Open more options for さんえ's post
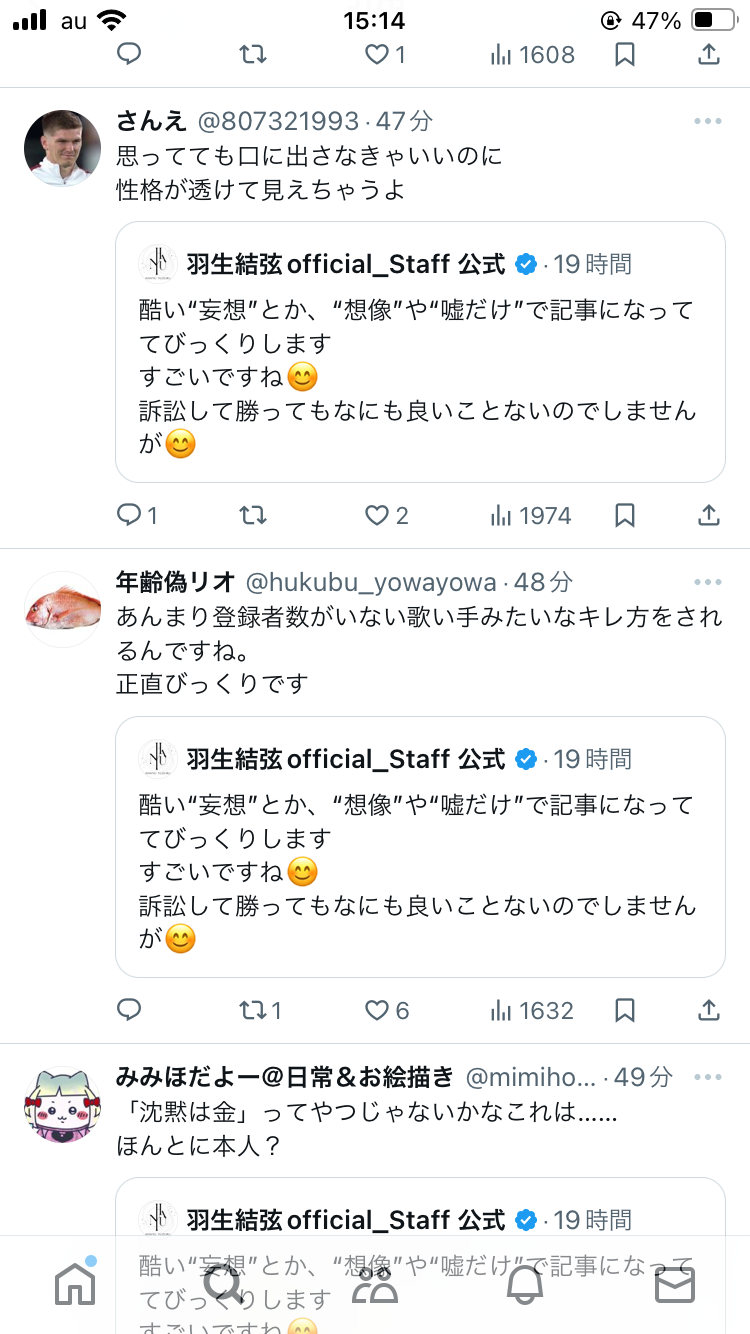The image size is (750, 1334). click(x=707, y=121)
